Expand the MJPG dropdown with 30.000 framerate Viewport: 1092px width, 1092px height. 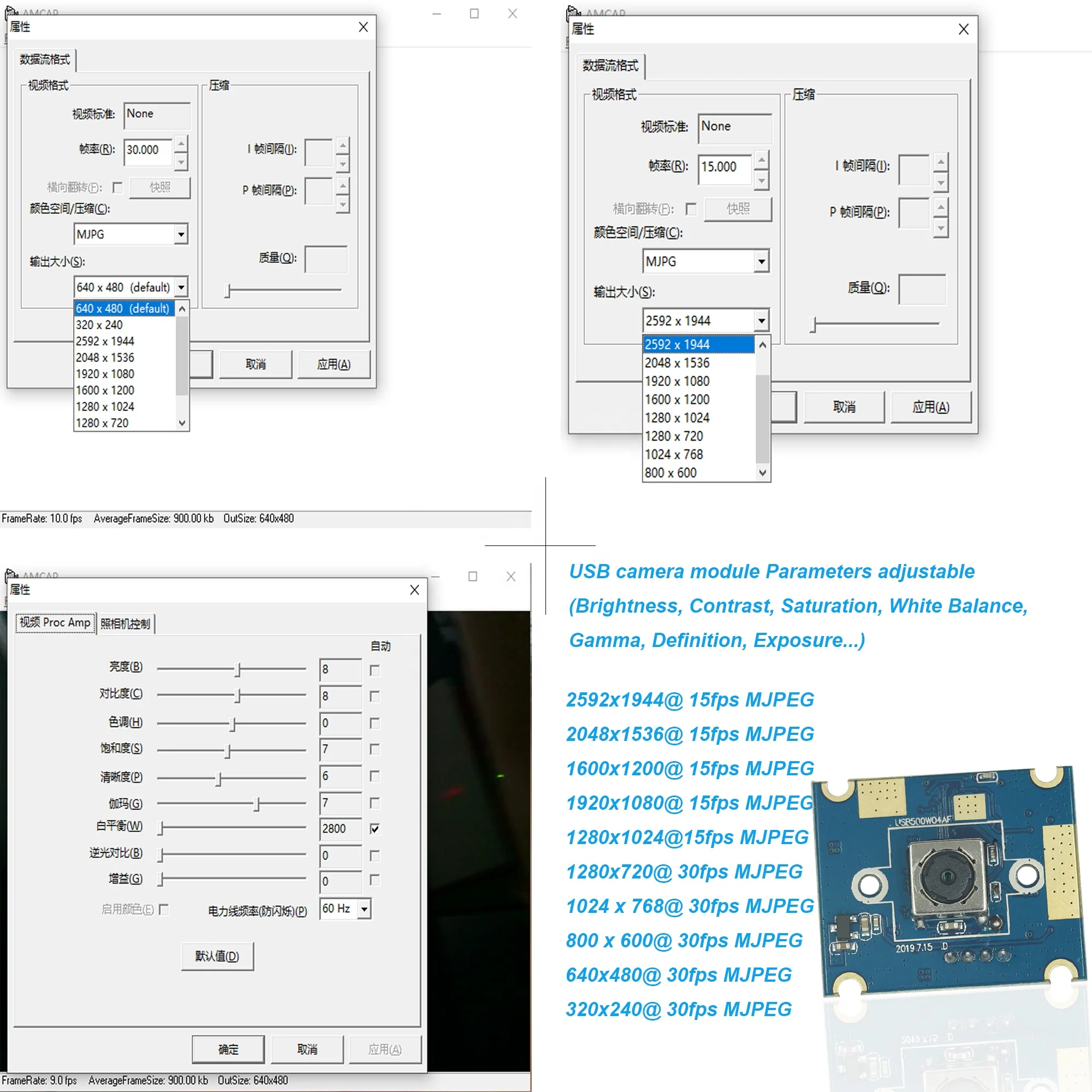tap(181, 234)
